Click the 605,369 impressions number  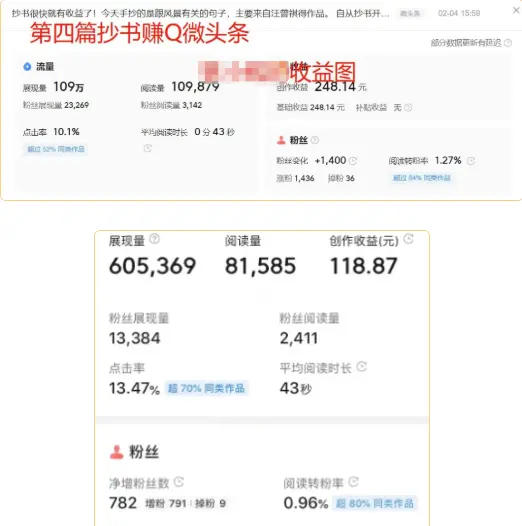coord(152,266)
